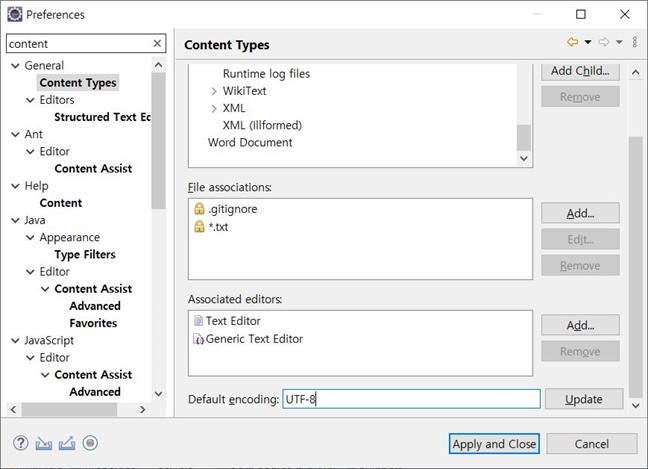The image size is (648, 469).
Task: Click the Apply and Close button
Action: click(x=494, y=444)
